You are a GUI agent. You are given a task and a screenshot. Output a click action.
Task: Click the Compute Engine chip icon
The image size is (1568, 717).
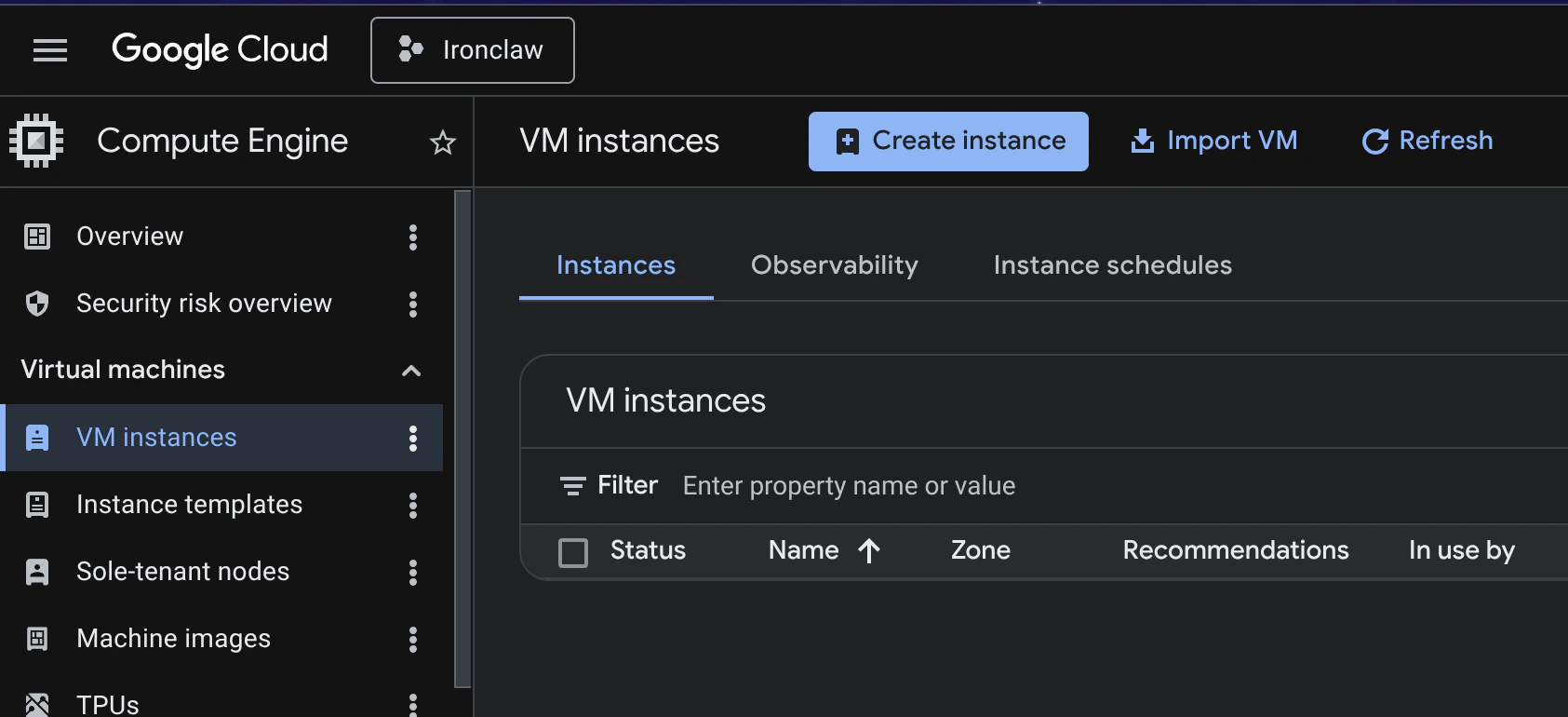pyautogui.click(x=36, y=141)
